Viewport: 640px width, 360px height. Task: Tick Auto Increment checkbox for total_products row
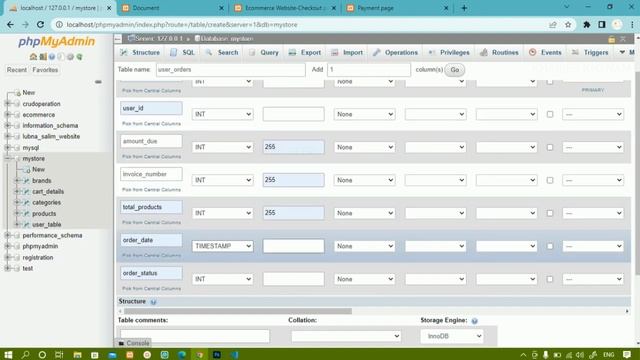pyautogui.click(x=550, y=213)
